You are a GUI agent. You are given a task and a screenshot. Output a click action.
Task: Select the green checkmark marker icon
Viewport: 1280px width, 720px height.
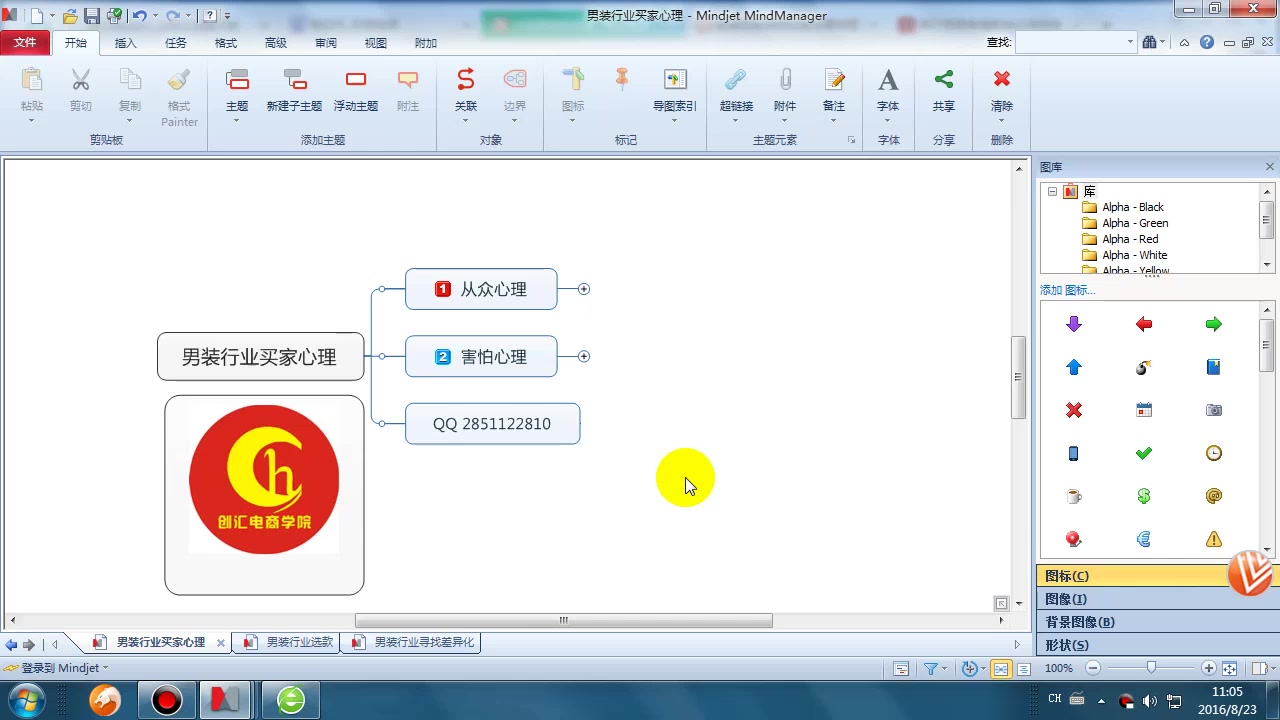[x=1144, y=453]
